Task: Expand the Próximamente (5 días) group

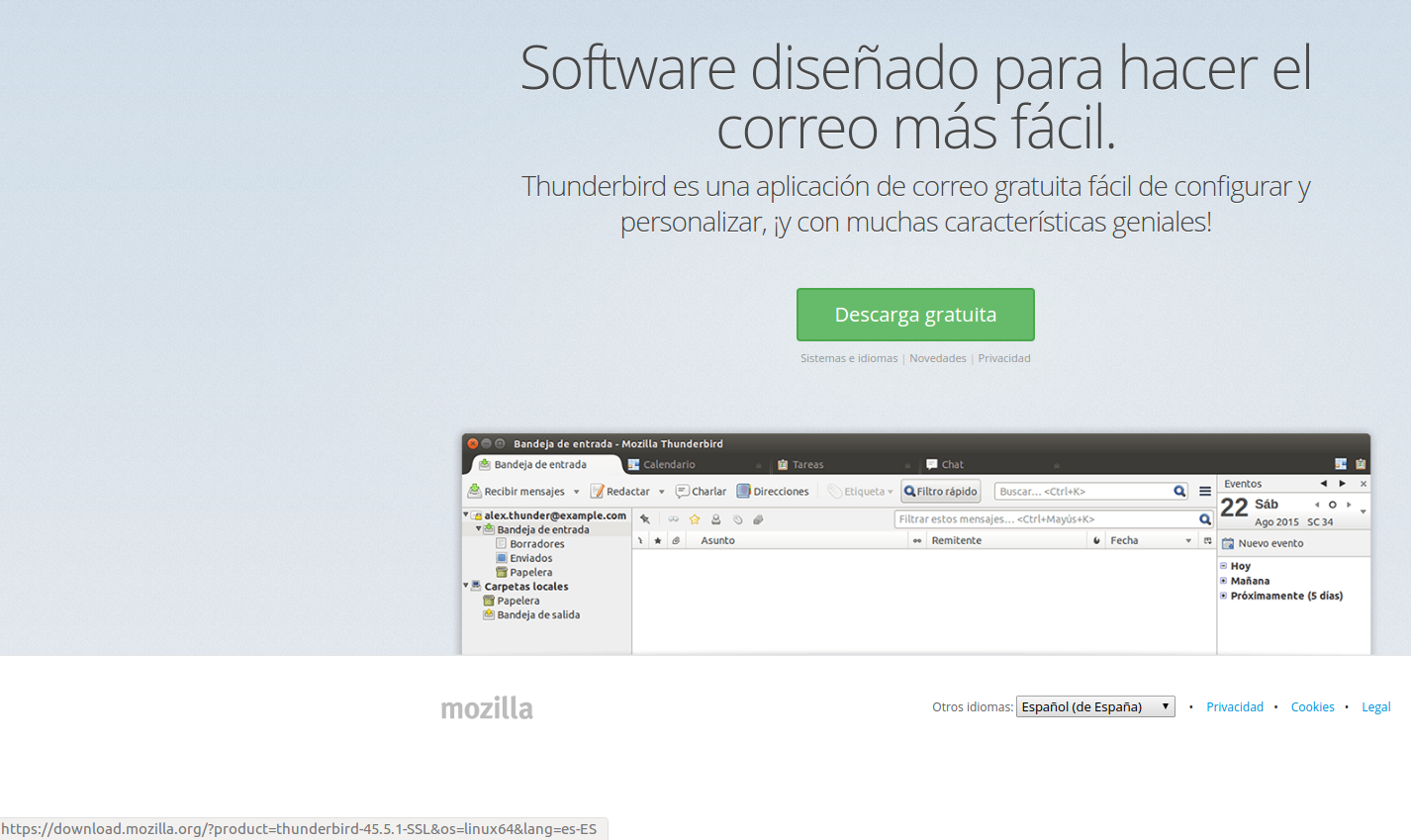Action: 1223,596
